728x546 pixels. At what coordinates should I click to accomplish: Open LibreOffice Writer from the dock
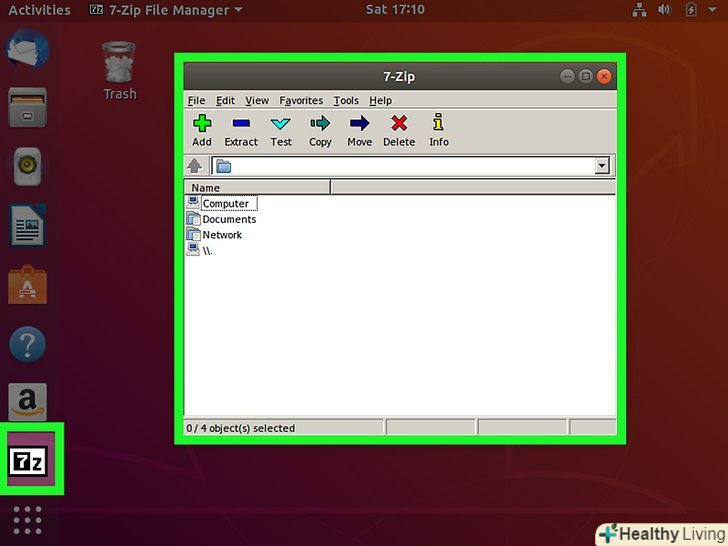point(27,225)
